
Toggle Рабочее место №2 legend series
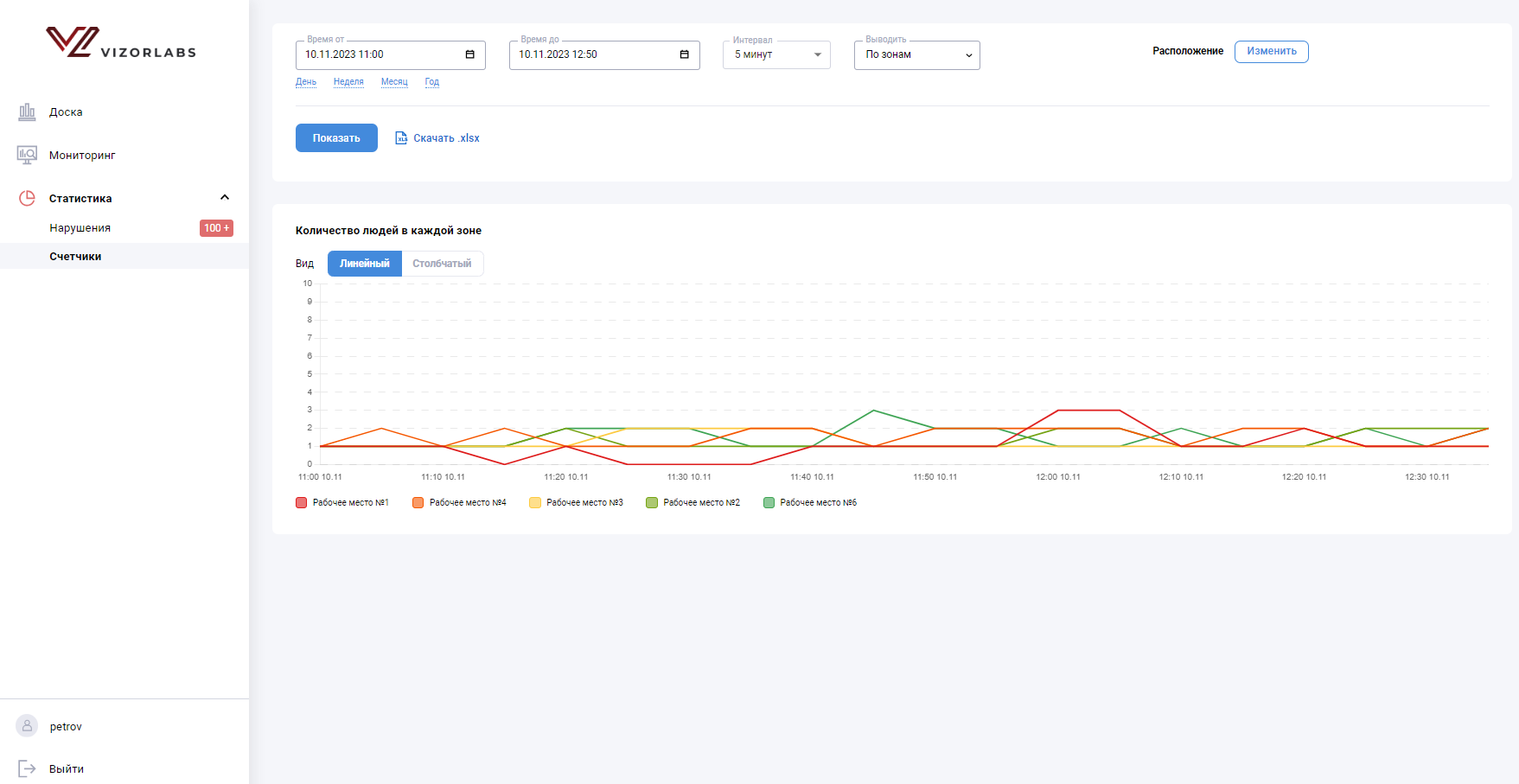[692, 502]
